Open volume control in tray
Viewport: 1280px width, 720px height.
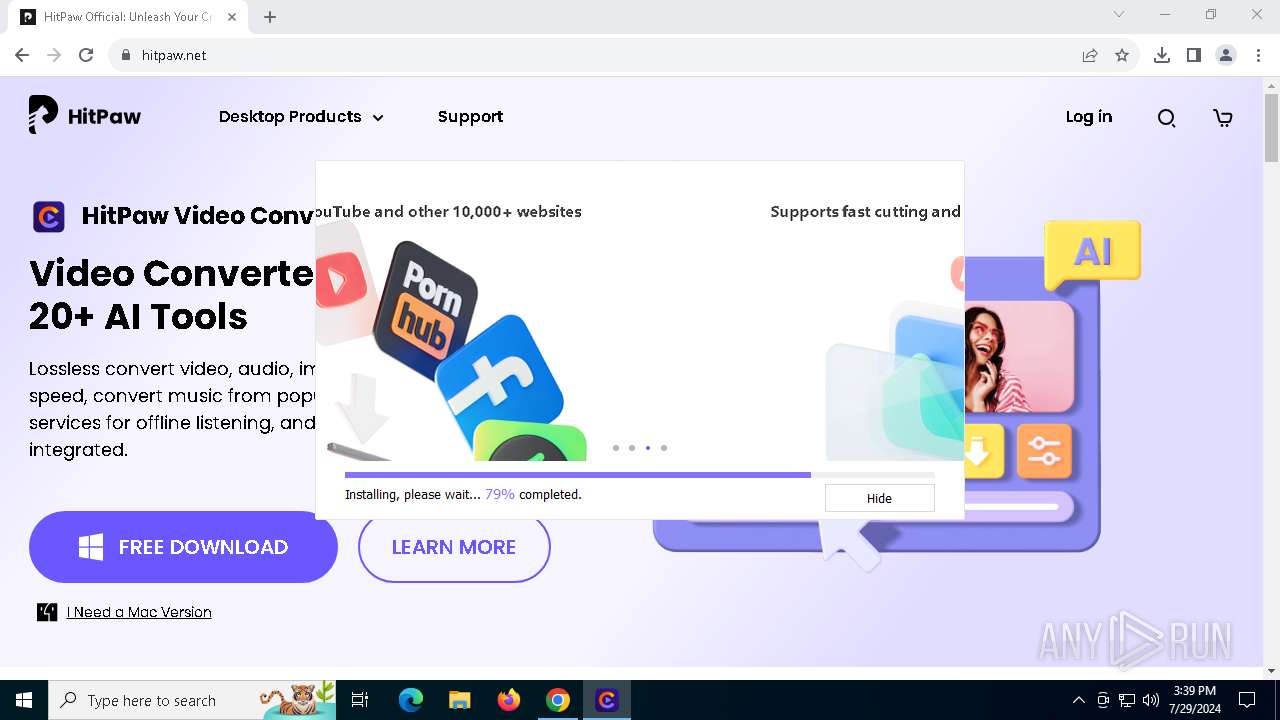point(1151,700)
